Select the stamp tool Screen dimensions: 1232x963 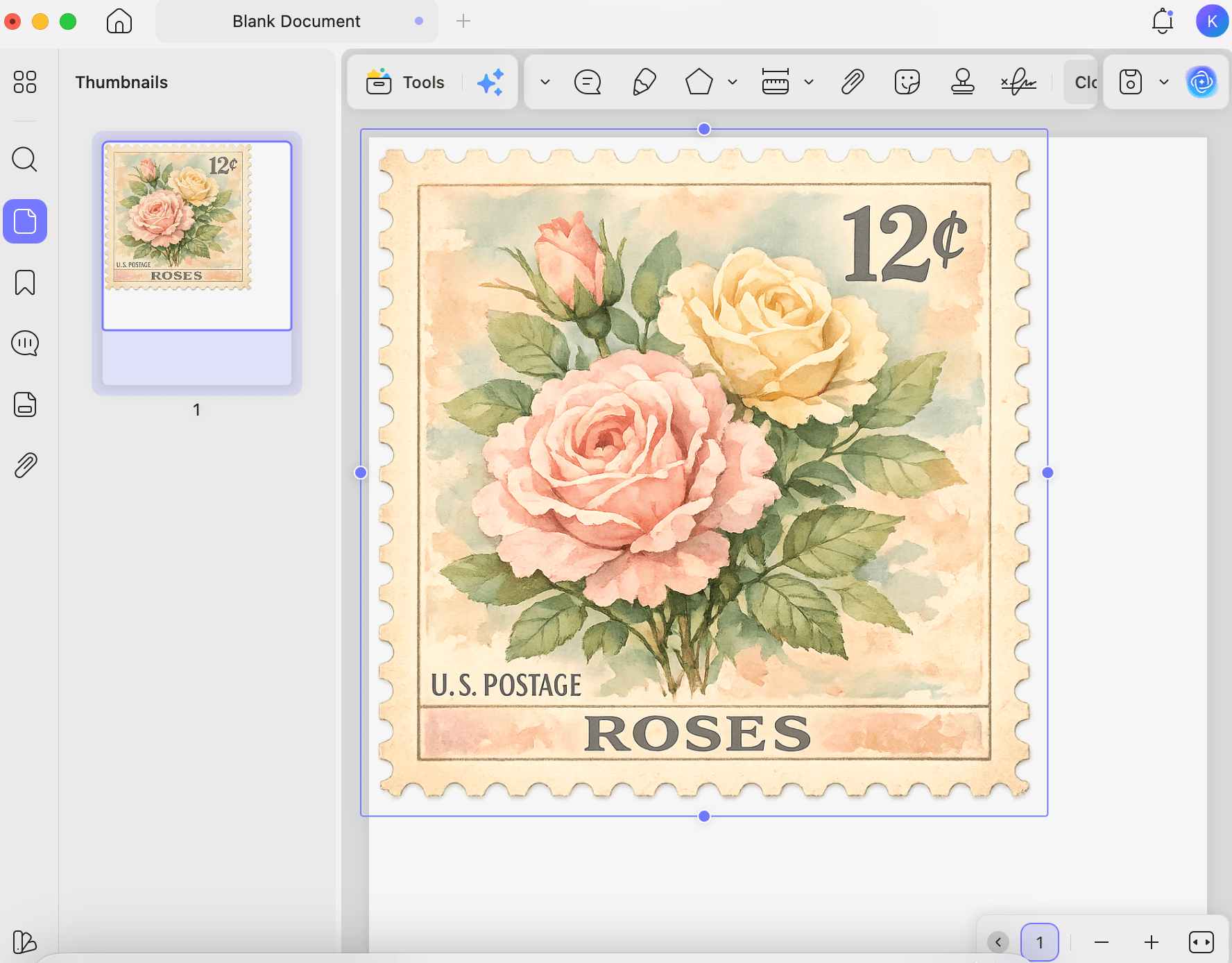coord(962,81)
